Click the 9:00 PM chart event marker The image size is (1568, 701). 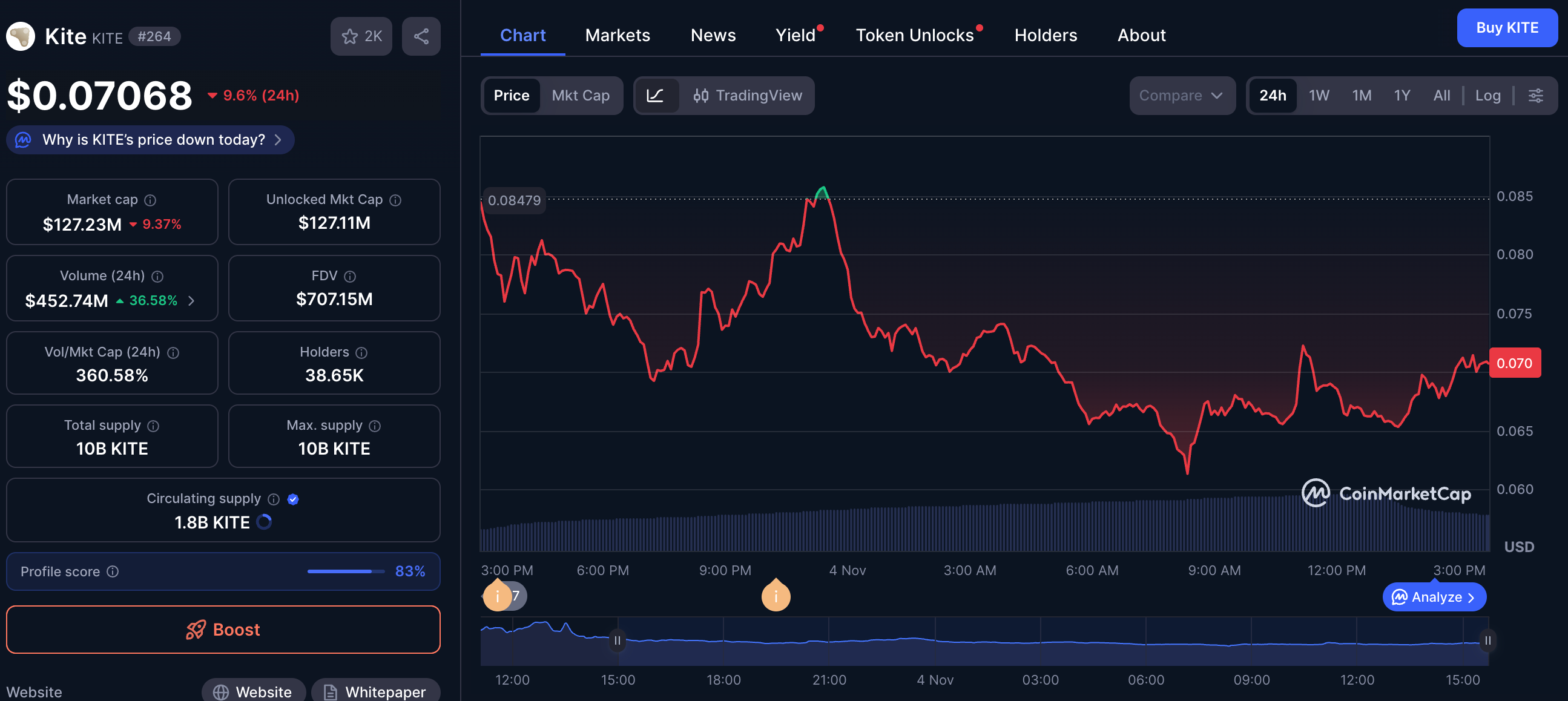(x=776, y=596)
